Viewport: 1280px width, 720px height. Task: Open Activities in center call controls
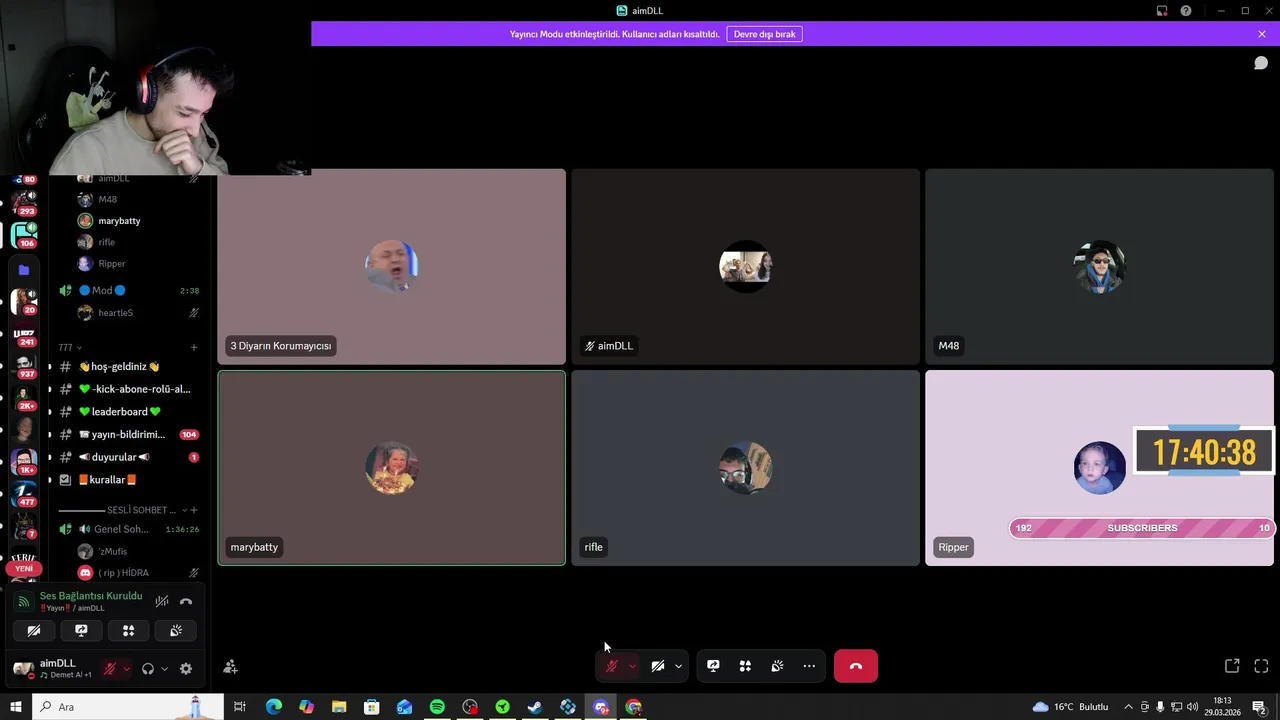745,666
